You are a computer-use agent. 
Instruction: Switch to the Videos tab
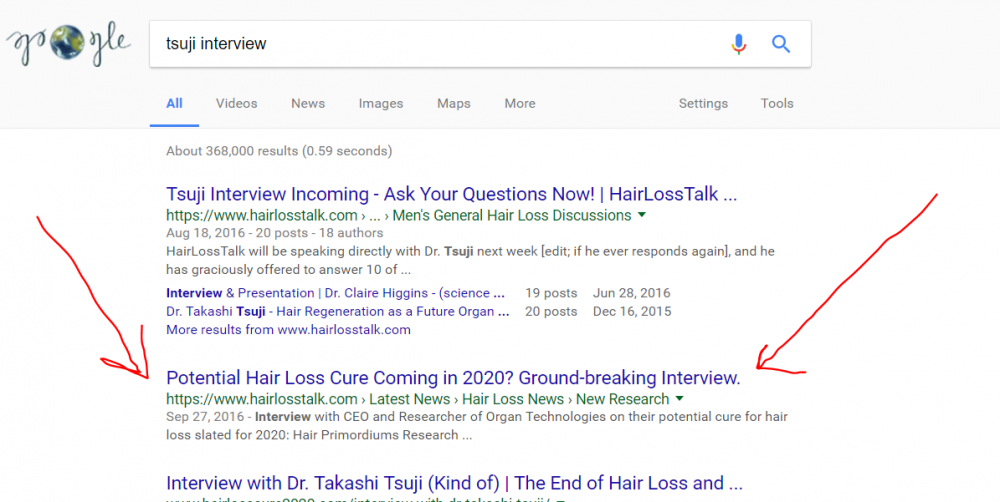click(236, 103)
